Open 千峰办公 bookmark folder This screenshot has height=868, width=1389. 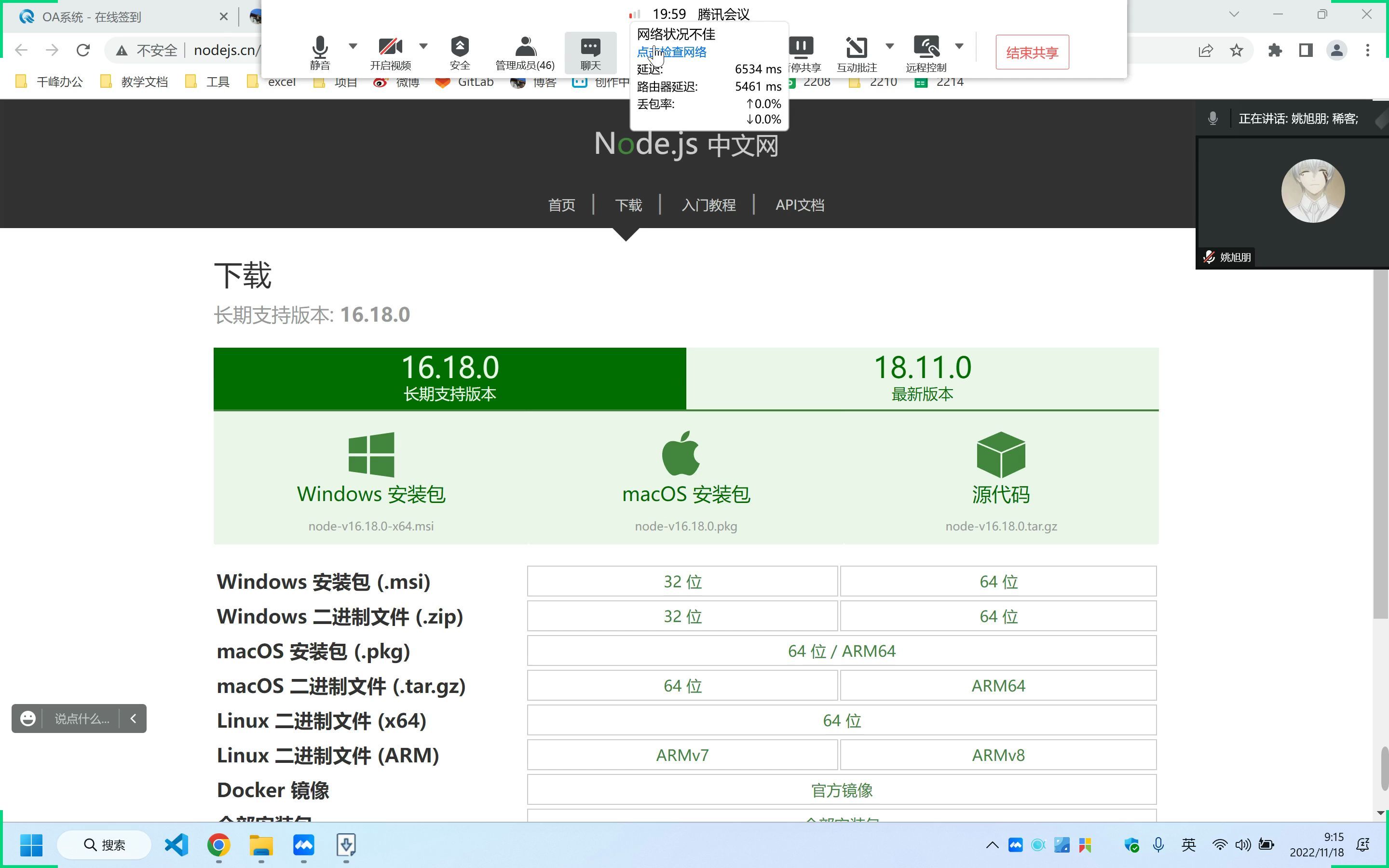(x=49, y=82)
